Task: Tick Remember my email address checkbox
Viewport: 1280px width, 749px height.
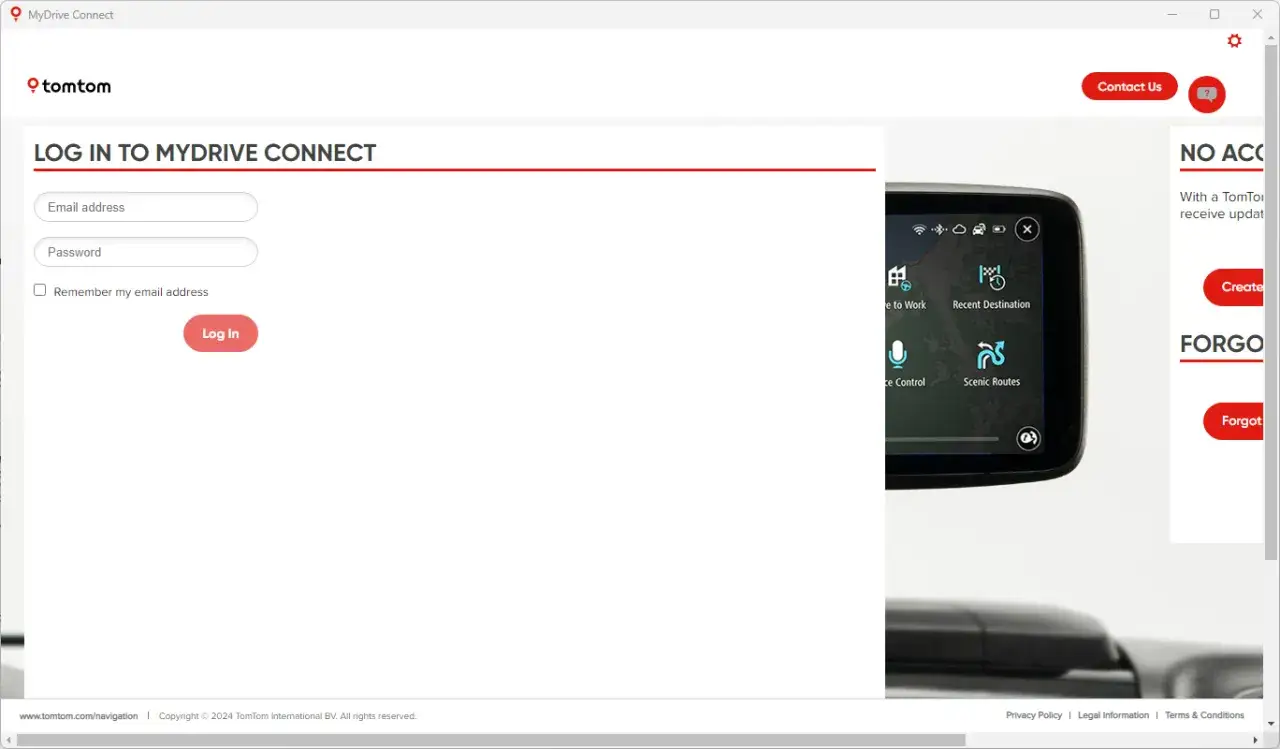Action: coord(40,290)
